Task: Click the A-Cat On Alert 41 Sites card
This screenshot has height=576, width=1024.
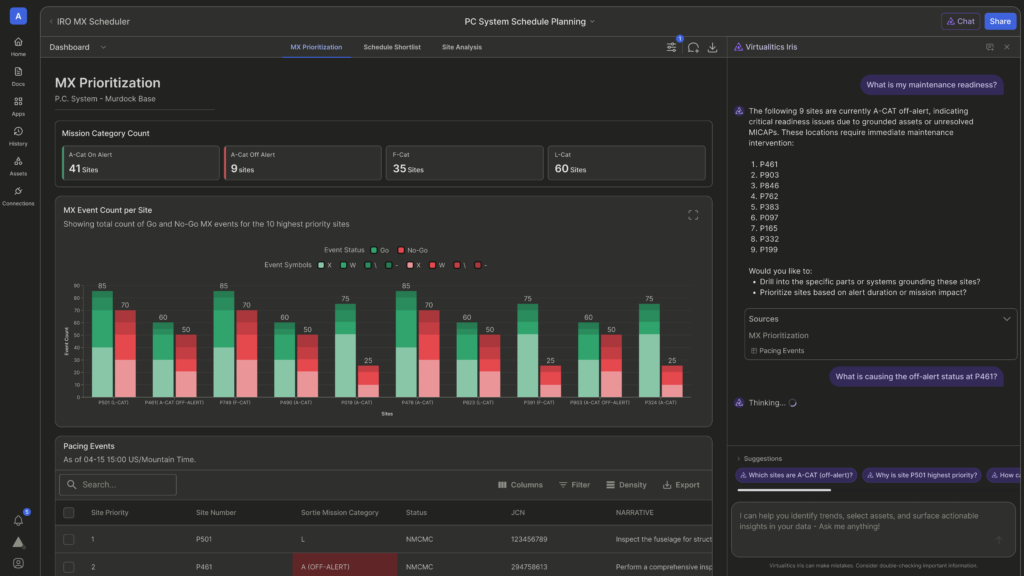Action: tap(140, 163)
